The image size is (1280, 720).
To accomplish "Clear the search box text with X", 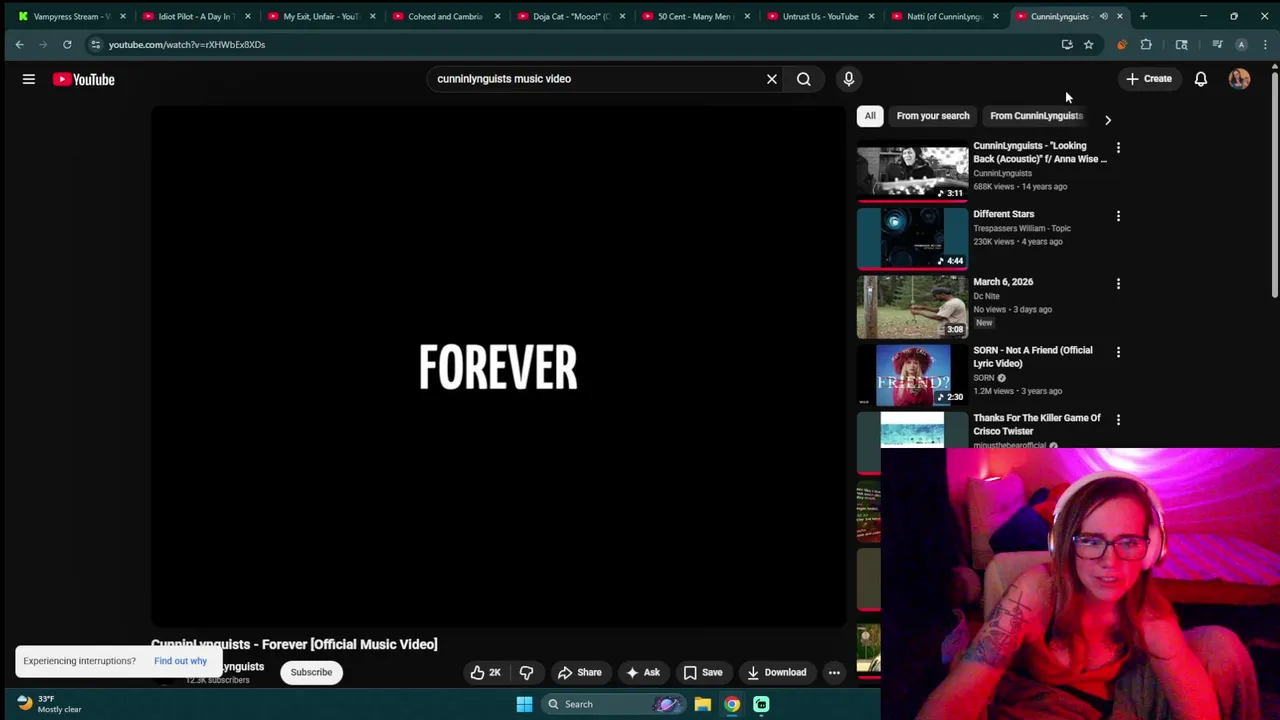I will (771, 79).
